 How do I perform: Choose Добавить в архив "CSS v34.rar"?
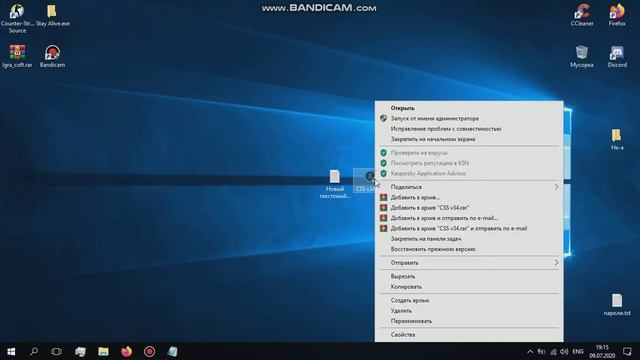coord(469,208)
